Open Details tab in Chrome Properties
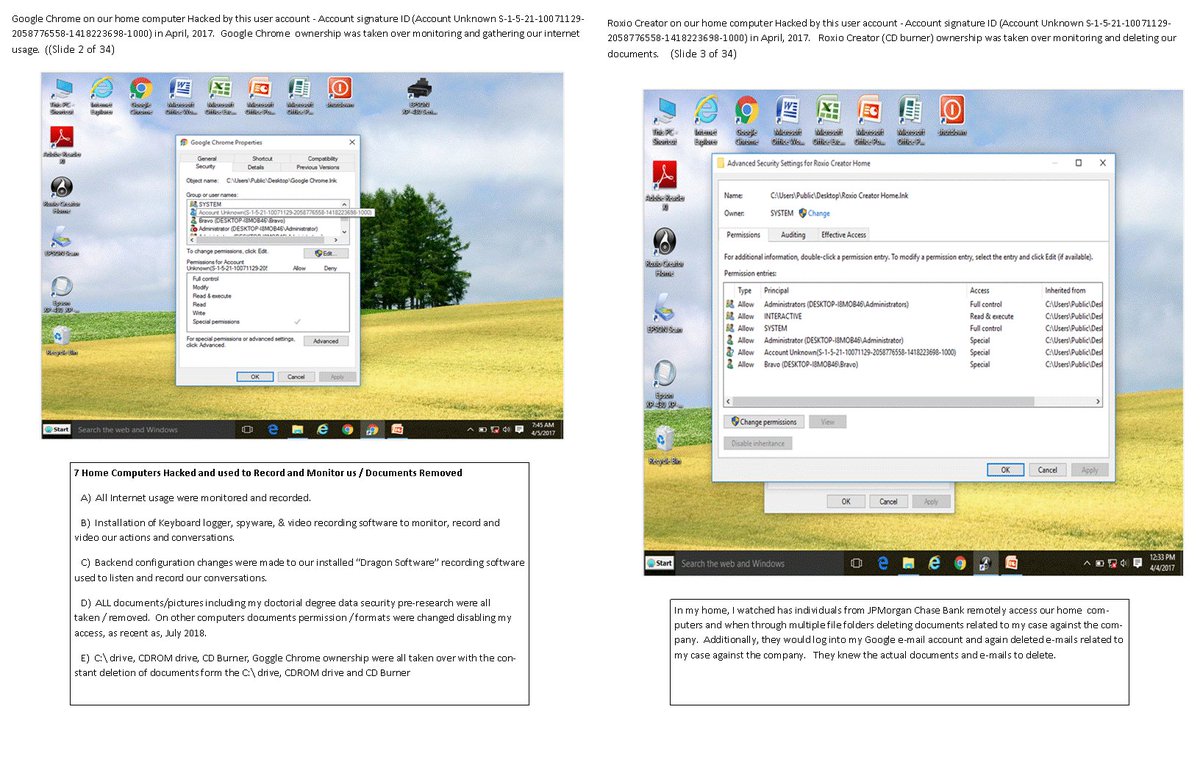Image resolution: width=1200 pixels, height=776 pixels. 255,167
